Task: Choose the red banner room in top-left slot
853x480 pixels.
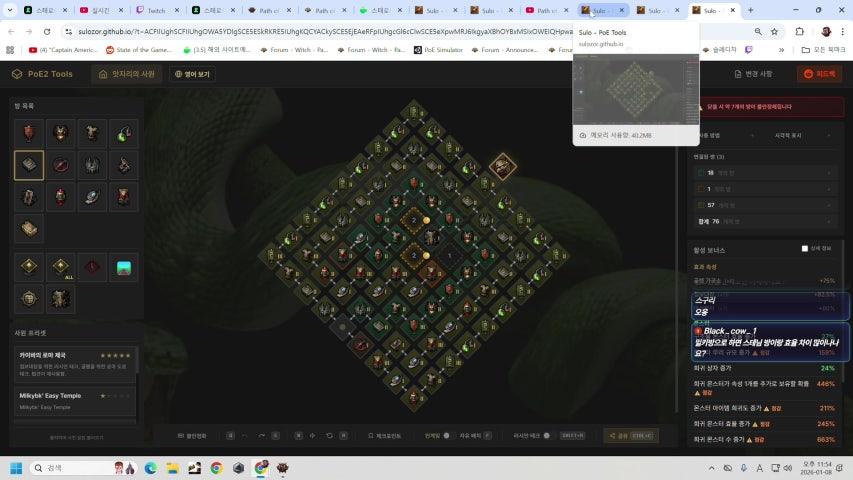Action: 29,133
